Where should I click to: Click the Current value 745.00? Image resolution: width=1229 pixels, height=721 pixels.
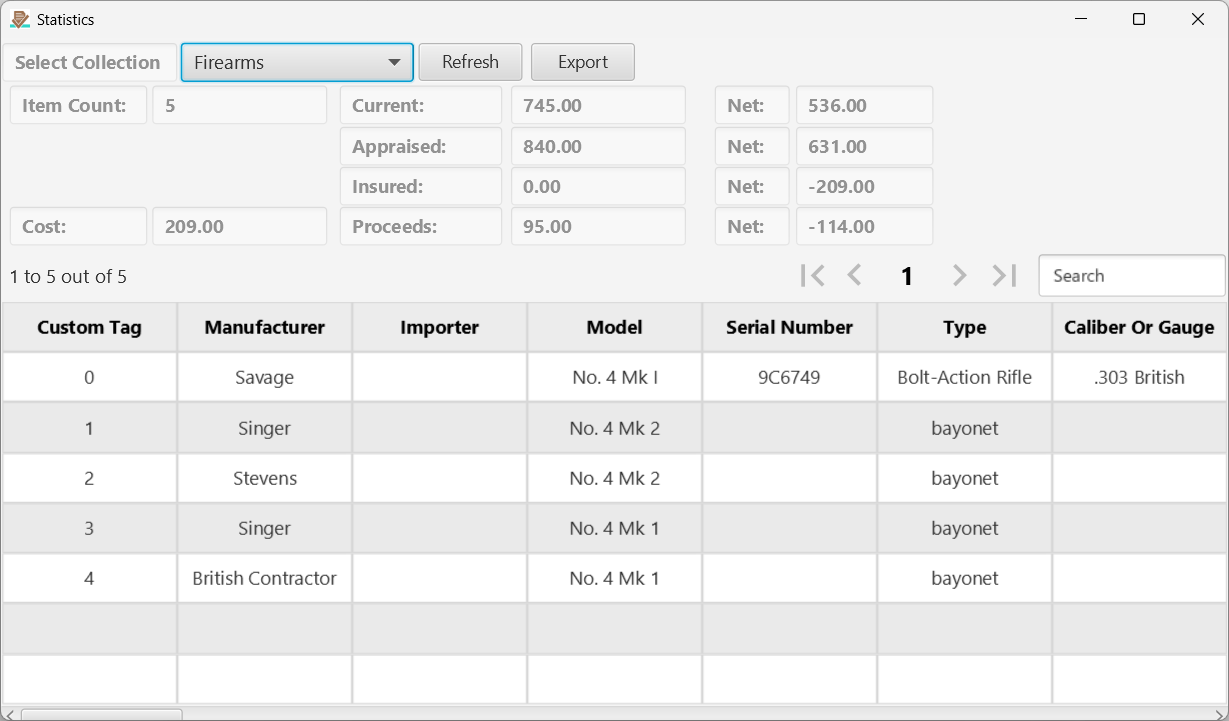point(598,105)
